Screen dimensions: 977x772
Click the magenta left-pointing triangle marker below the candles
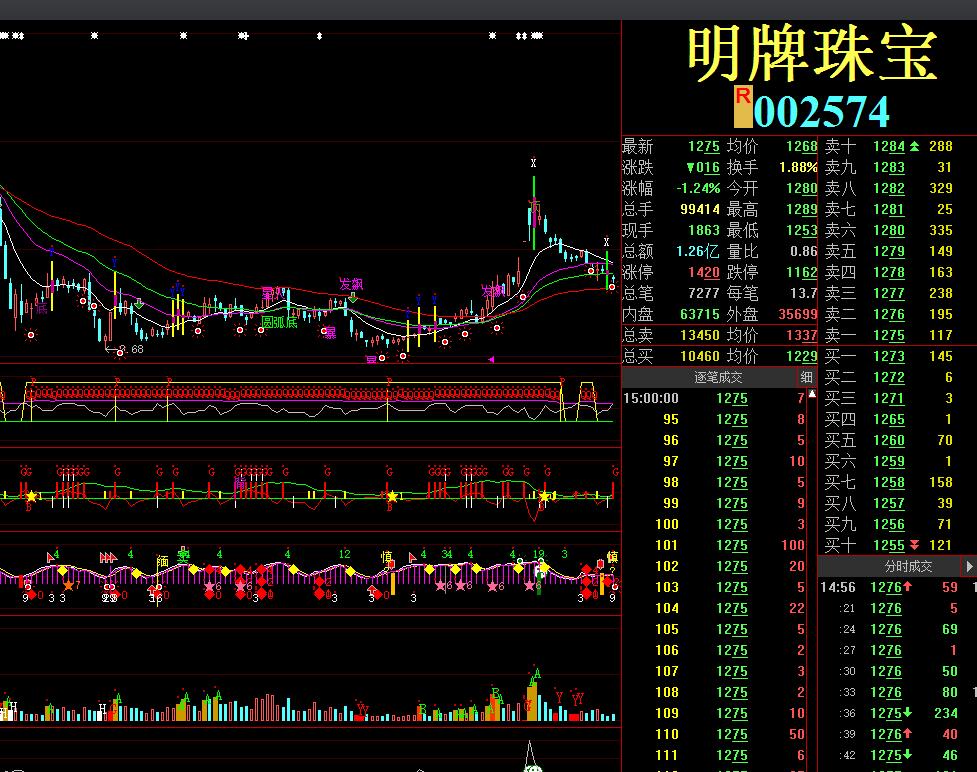[x=491, y=360]
